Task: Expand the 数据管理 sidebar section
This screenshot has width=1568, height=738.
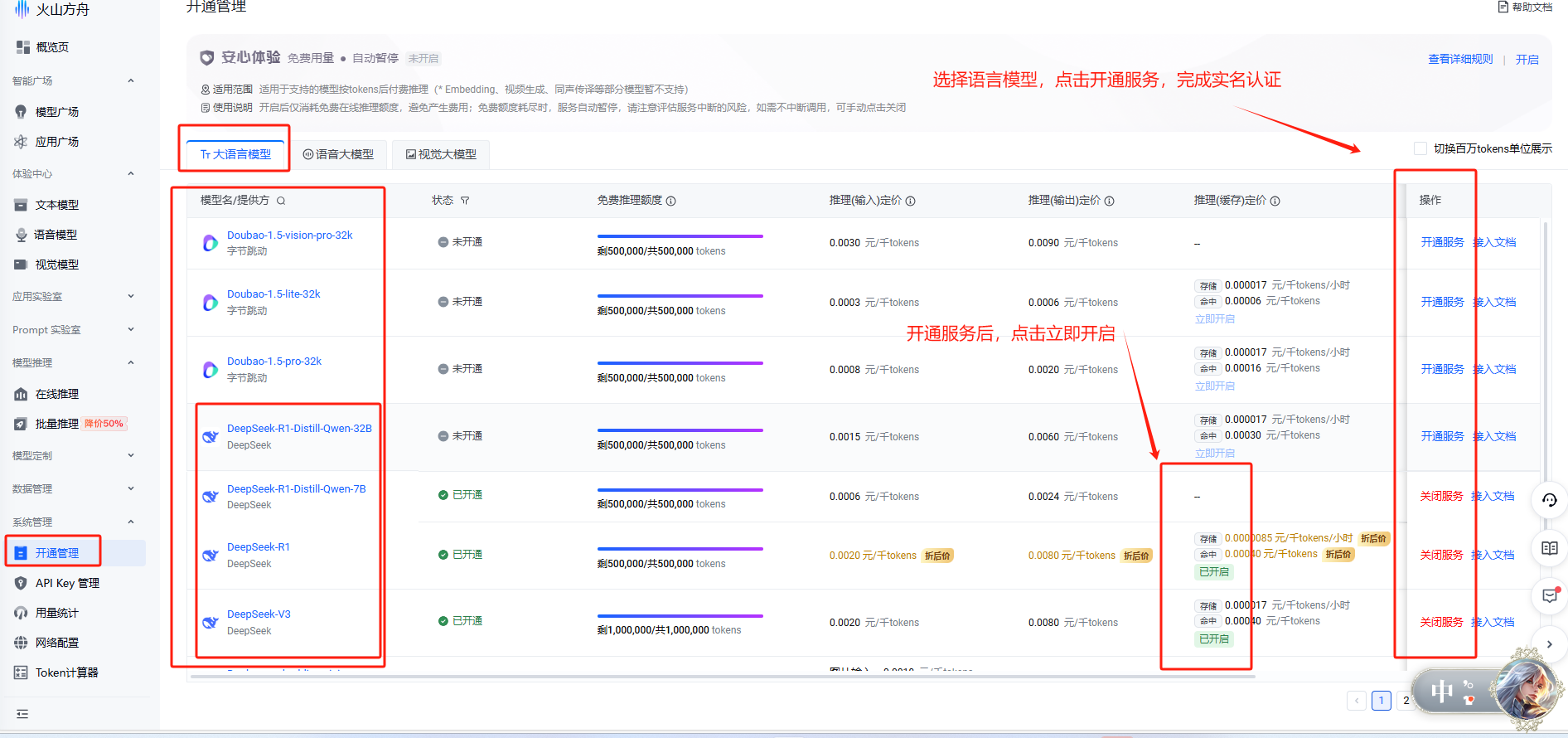Action: (x=131, y=488)
